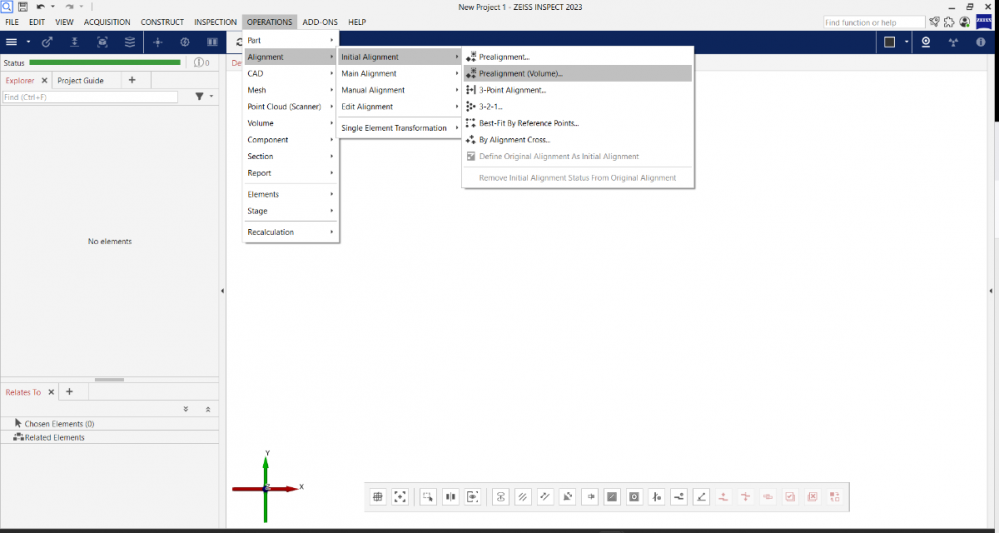This screenshot has height=533, width=999.
Task: Click the magnifier search icon in title bar
Action: 6,7
